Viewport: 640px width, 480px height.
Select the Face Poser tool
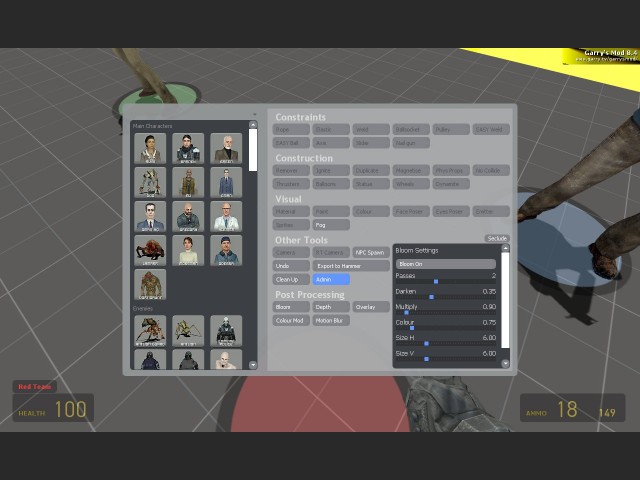pyautogui.click(x=411, y=211)
